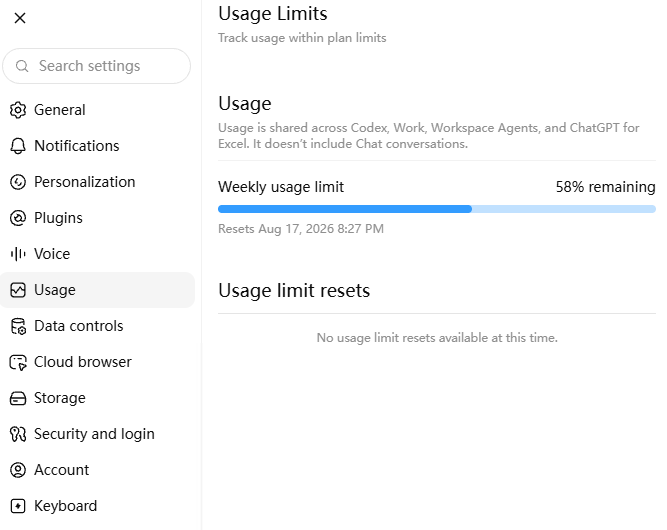
Task: Click the search magnifier icon
Action: 22,66
